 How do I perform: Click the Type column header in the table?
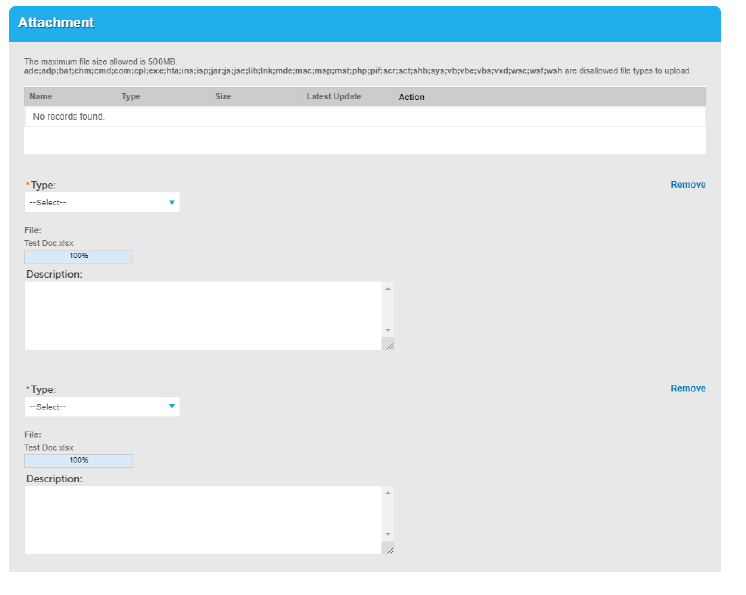click(131, 97)
